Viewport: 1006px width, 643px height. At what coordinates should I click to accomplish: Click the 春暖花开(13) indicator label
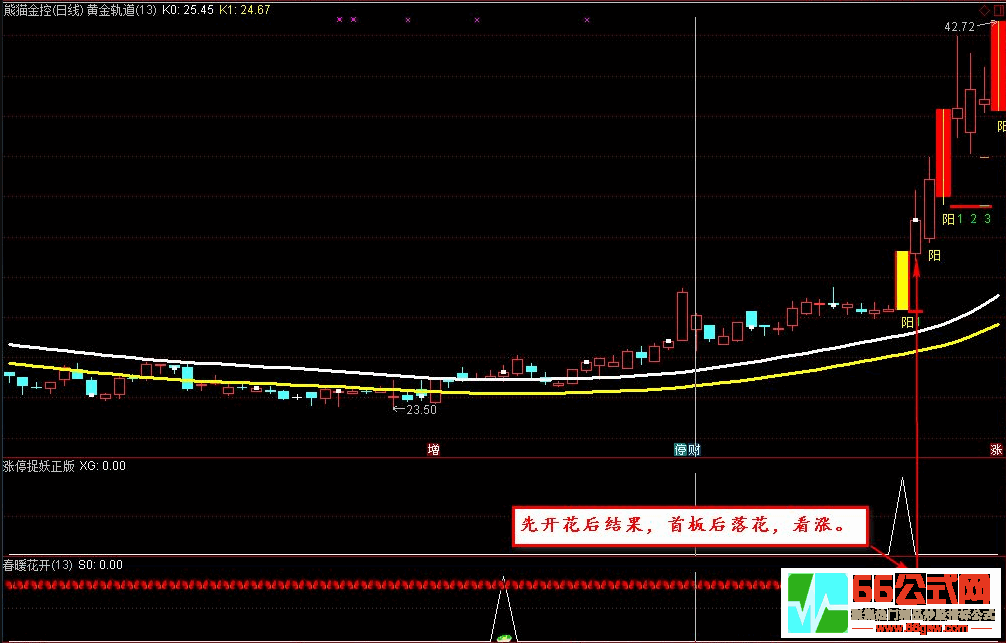(37, 565)
